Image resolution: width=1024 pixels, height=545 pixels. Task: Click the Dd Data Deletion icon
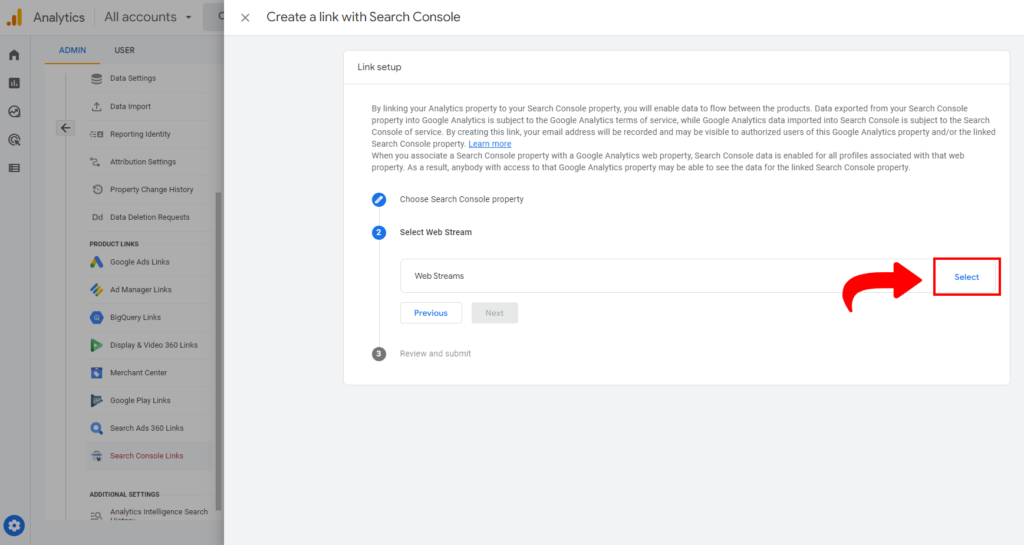(x=97, y=217)
